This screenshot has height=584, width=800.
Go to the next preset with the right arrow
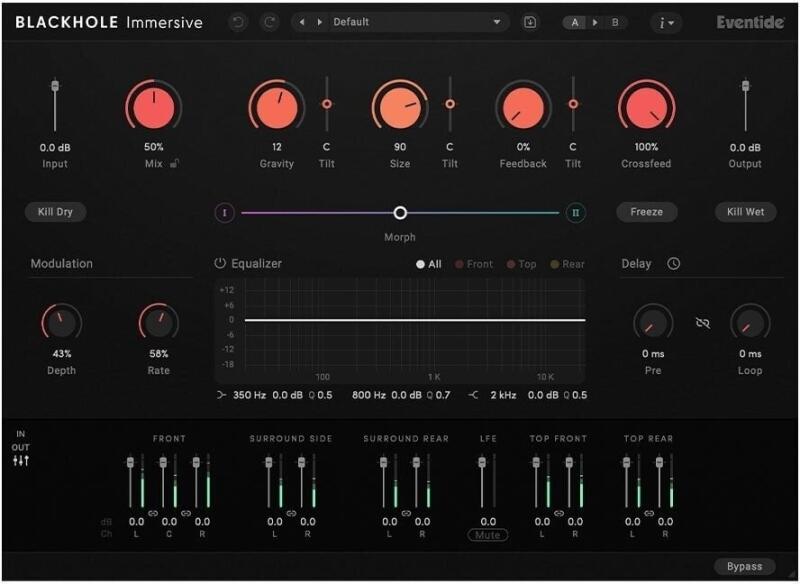320,22
